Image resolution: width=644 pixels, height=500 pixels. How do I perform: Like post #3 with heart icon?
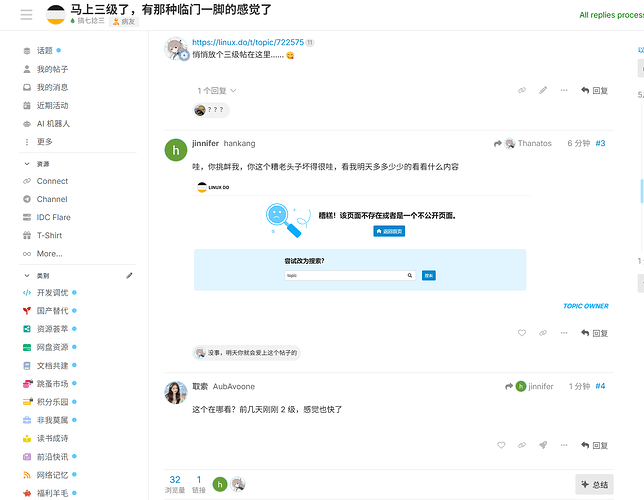coord(522,333)
